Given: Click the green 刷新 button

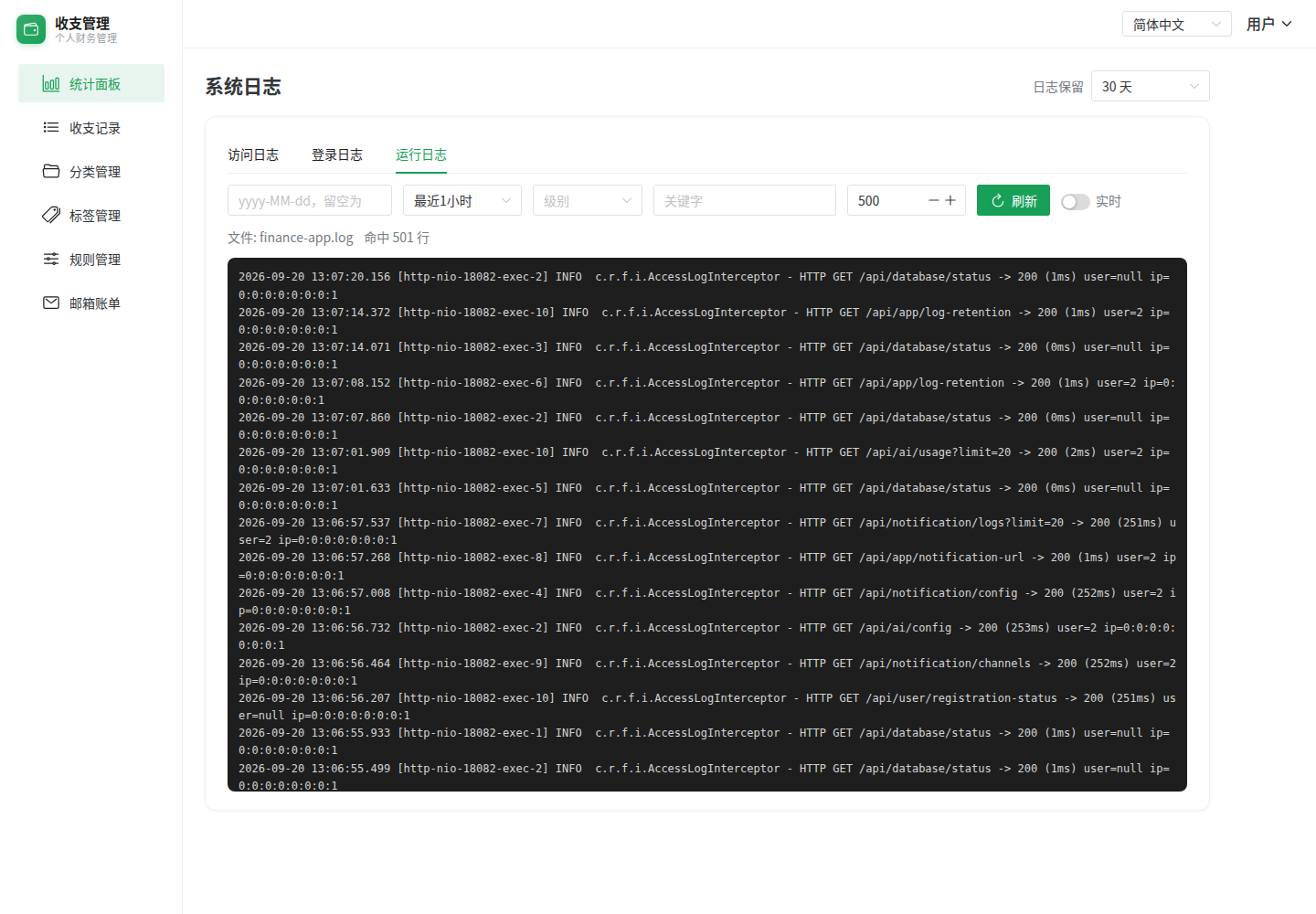Looking at the screenshot, I should coord(1014,200).
